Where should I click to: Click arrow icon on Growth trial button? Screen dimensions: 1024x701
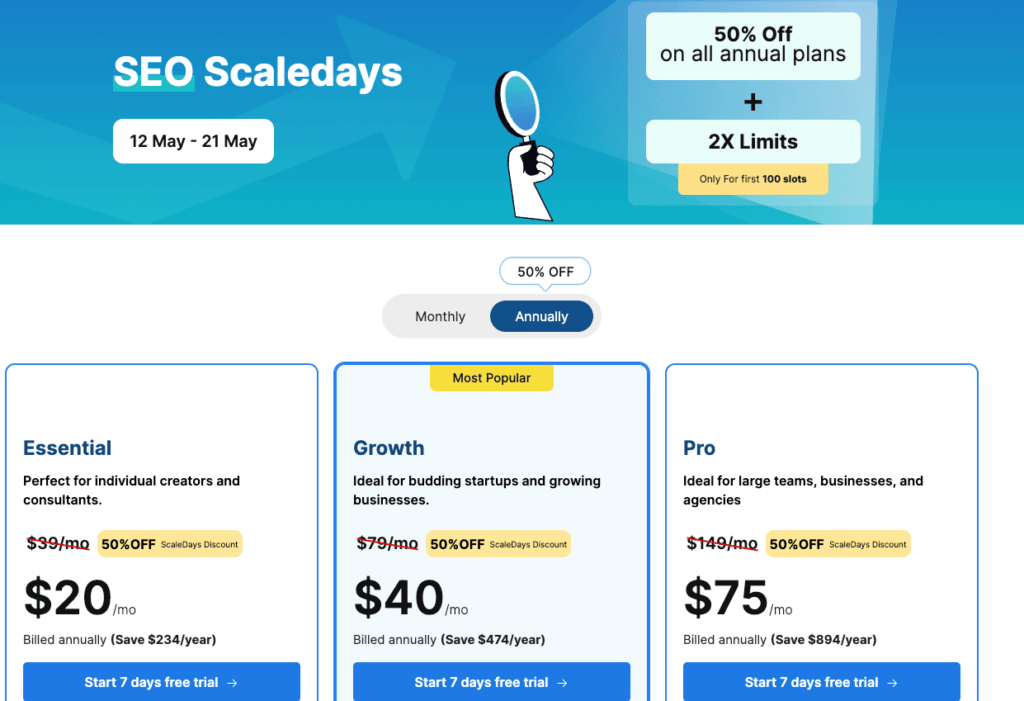click(x=562, y=683)
